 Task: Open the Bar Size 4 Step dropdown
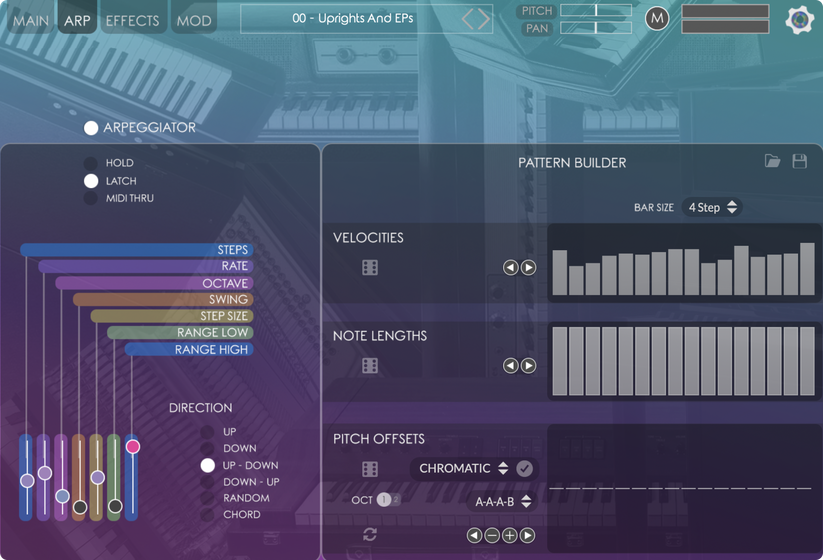click(712, 207)
